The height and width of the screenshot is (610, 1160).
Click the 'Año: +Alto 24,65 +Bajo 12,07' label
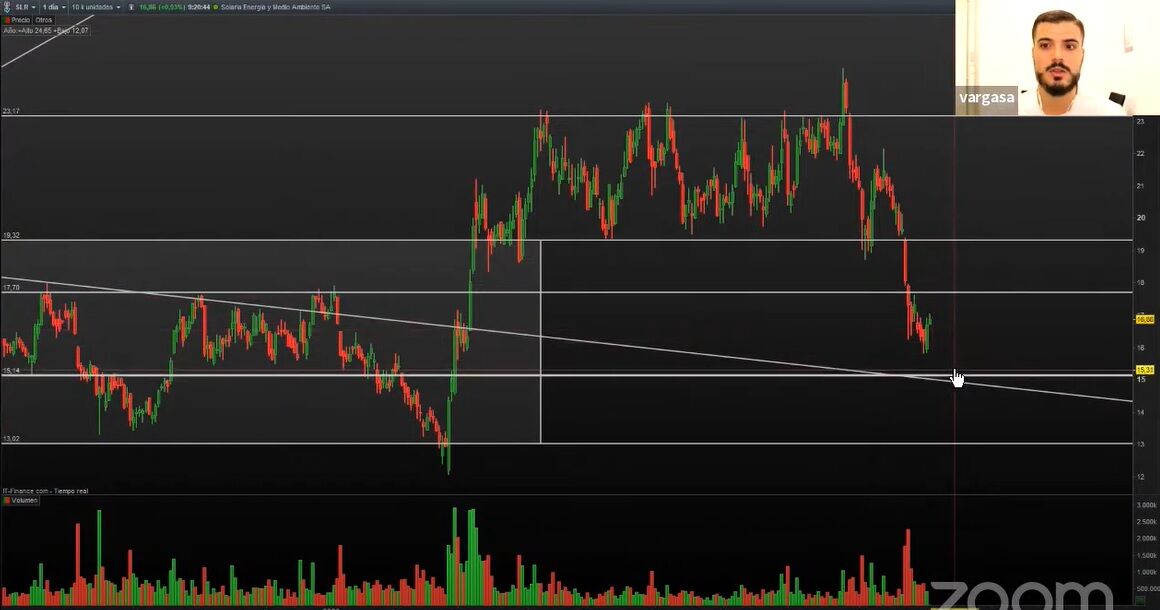[46, 30]
